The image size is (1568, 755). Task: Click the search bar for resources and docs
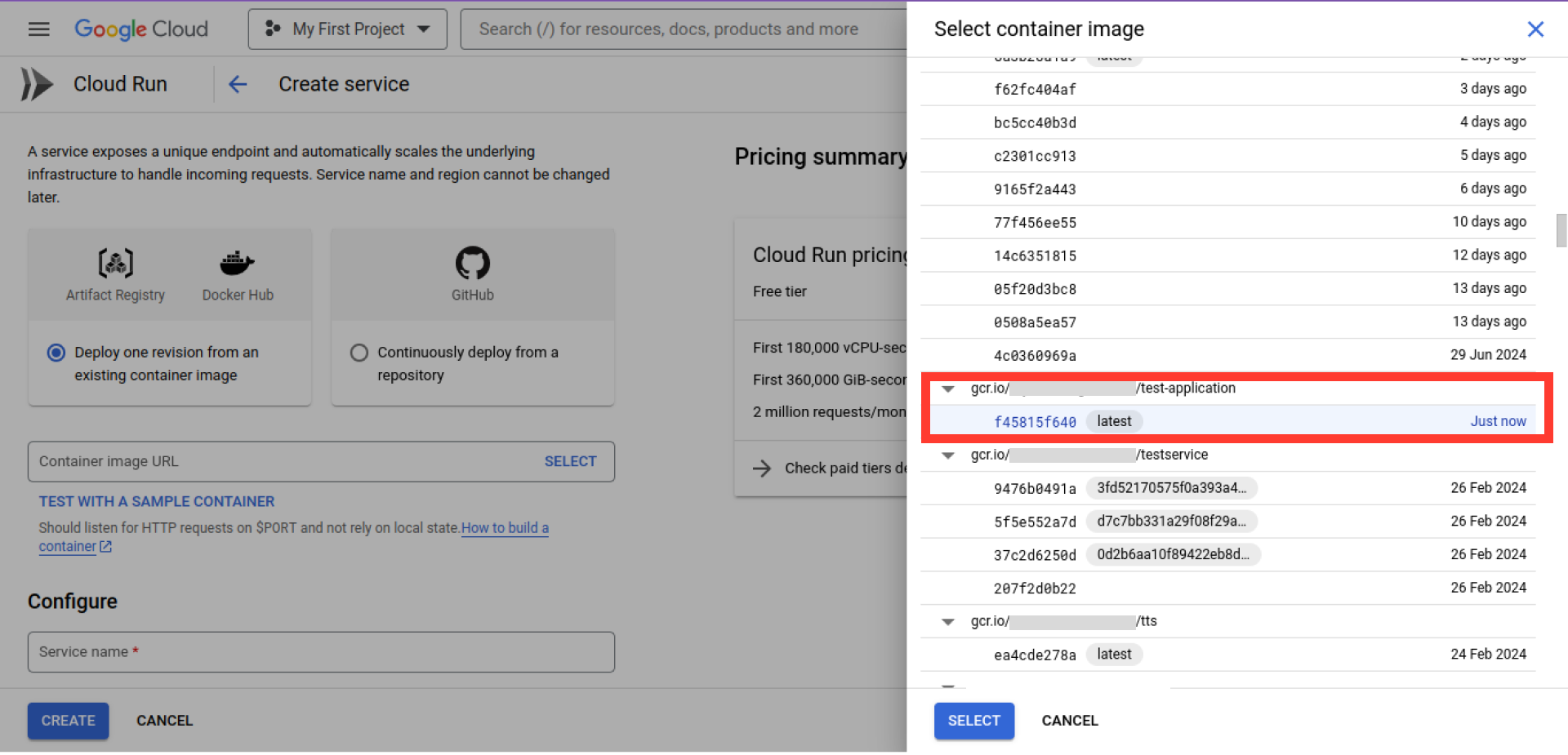pos(684,29)
